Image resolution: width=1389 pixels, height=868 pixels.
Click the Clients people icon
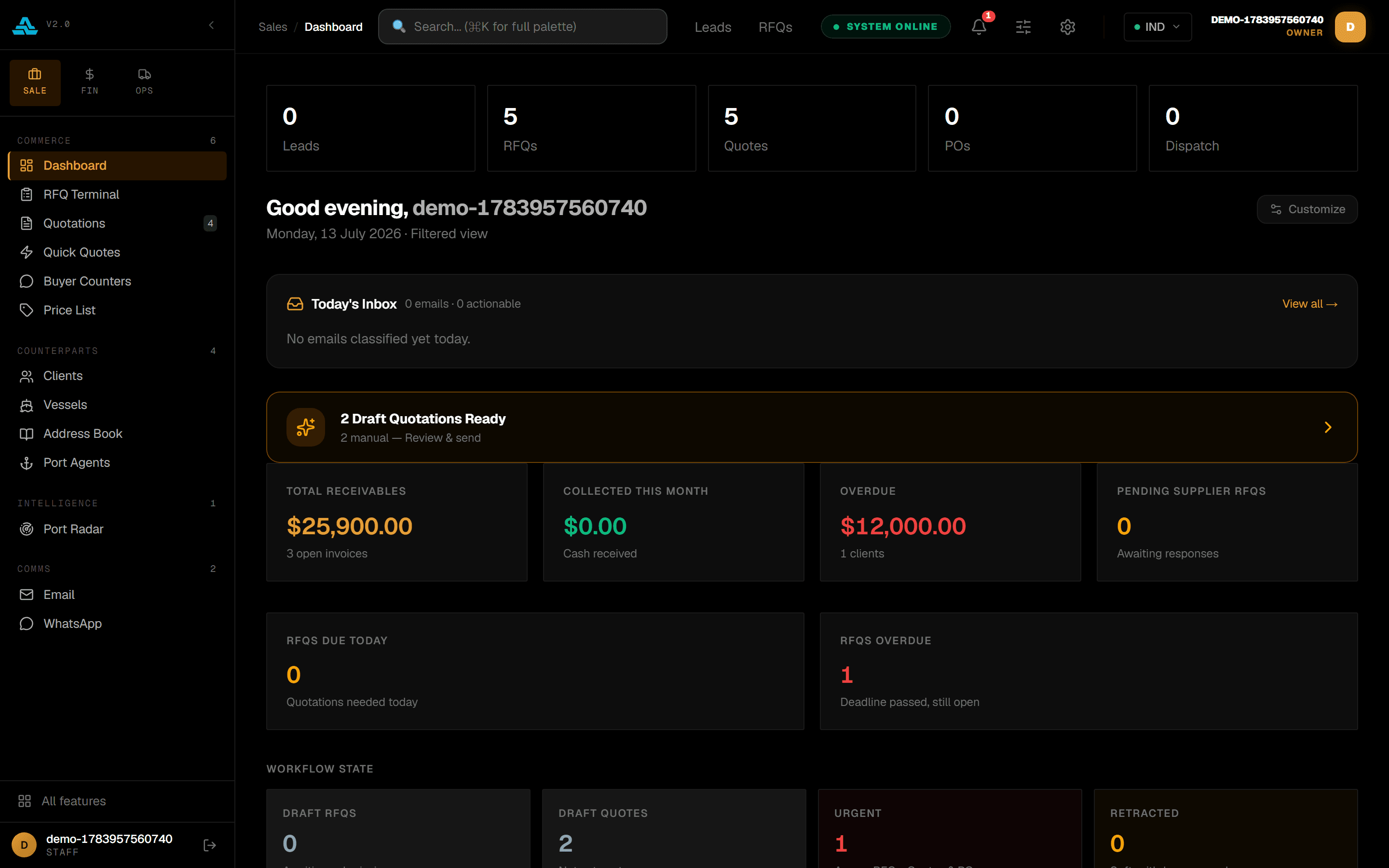27,376
